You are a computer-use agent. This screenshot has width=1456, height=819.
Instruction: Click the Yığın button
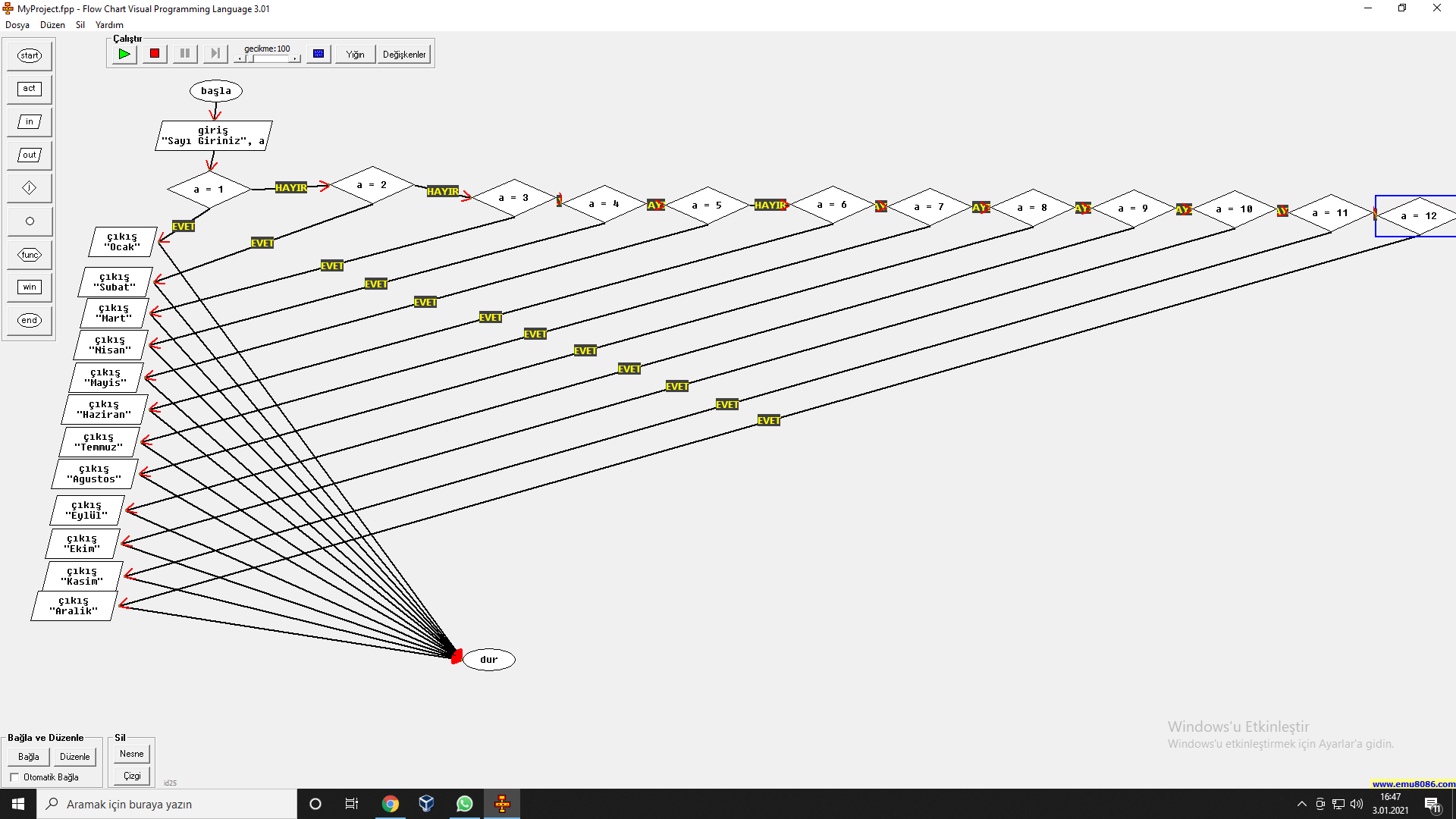click(x=355, y=55)
